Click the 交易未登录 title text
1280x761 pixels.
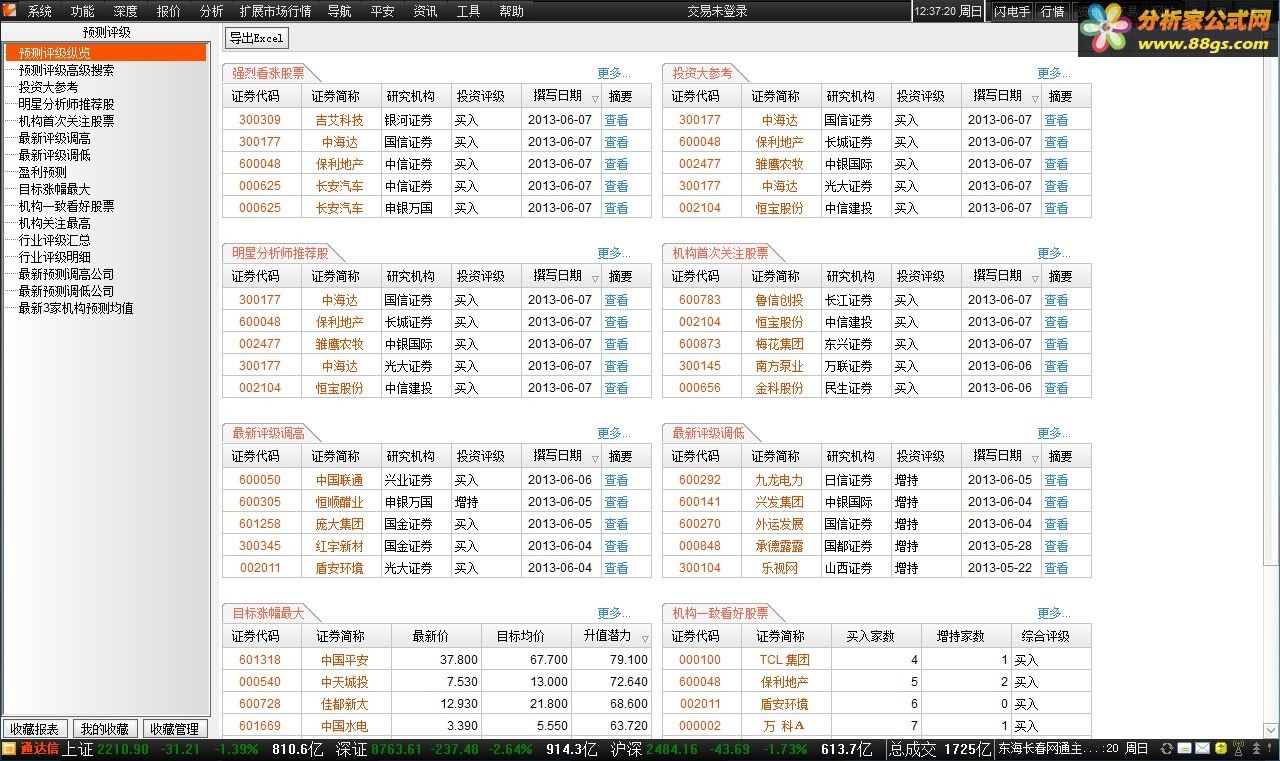click(718, 12)
